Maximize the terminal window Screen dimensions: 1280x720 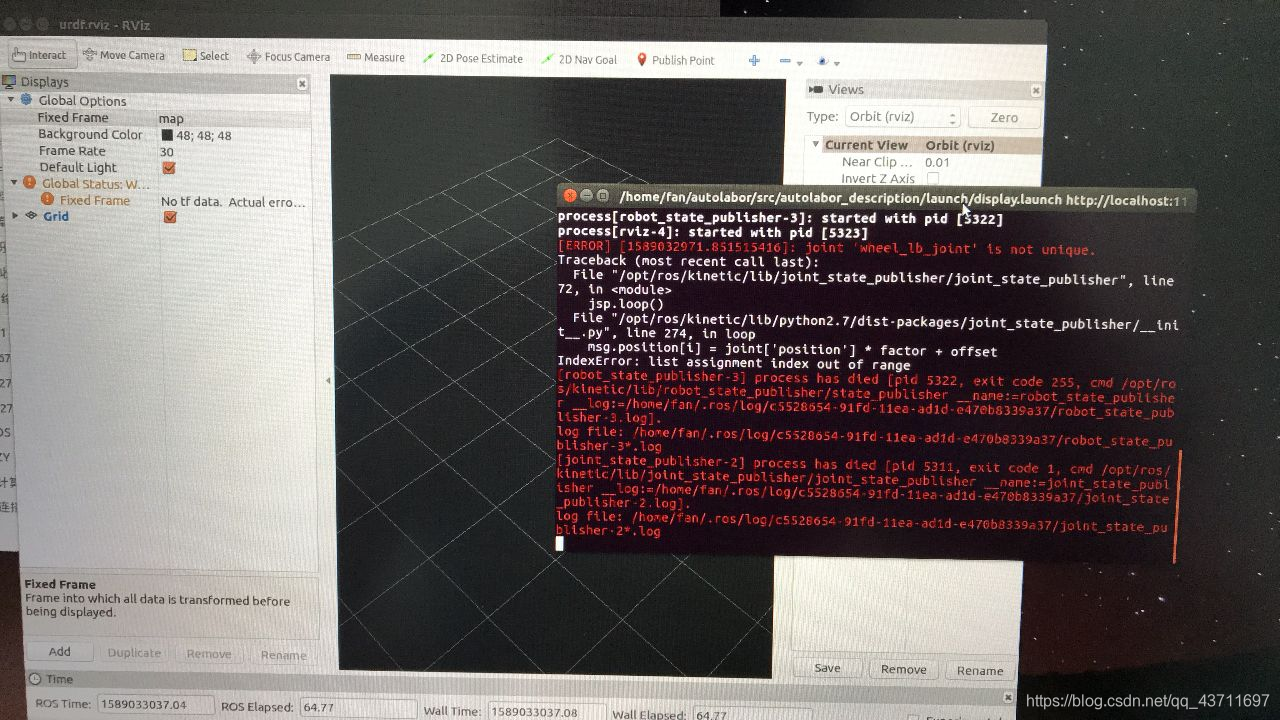603,196
